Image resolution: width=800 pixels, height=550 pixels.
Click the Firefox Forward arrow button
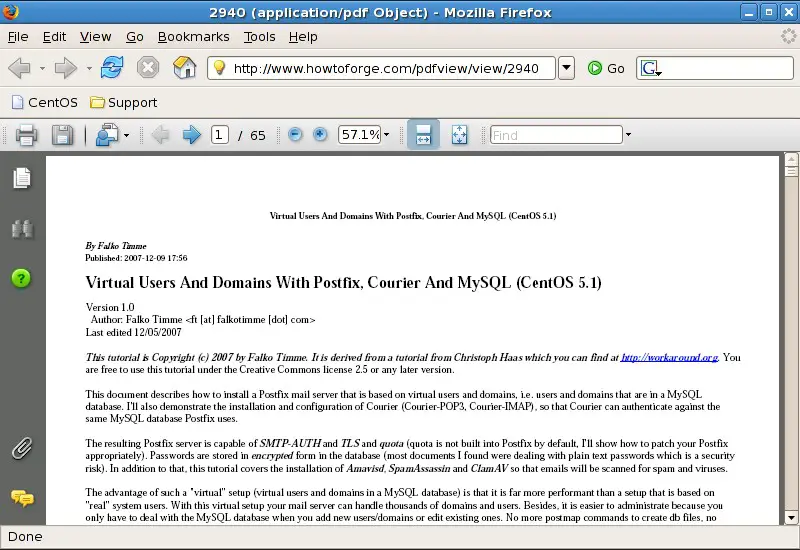click(66, 68)
